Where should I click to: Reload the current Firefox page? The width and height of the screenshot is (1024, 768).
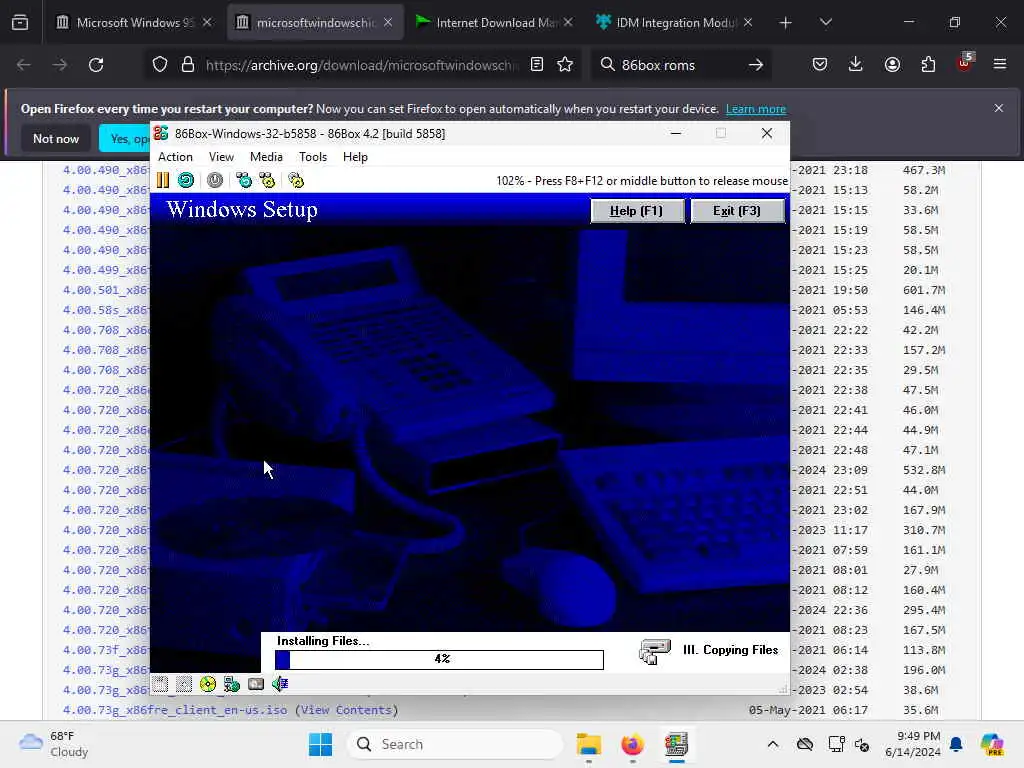(96, 65)
